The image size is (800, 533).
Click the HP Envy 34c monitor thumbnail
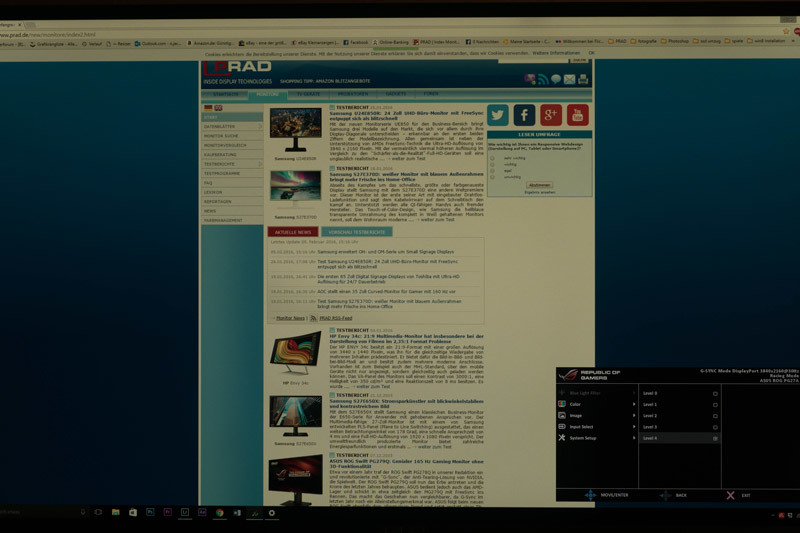295,353
